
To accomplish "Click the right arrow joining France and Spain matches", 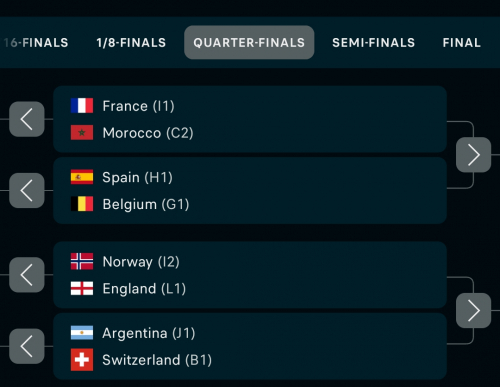I will point(473,155).
